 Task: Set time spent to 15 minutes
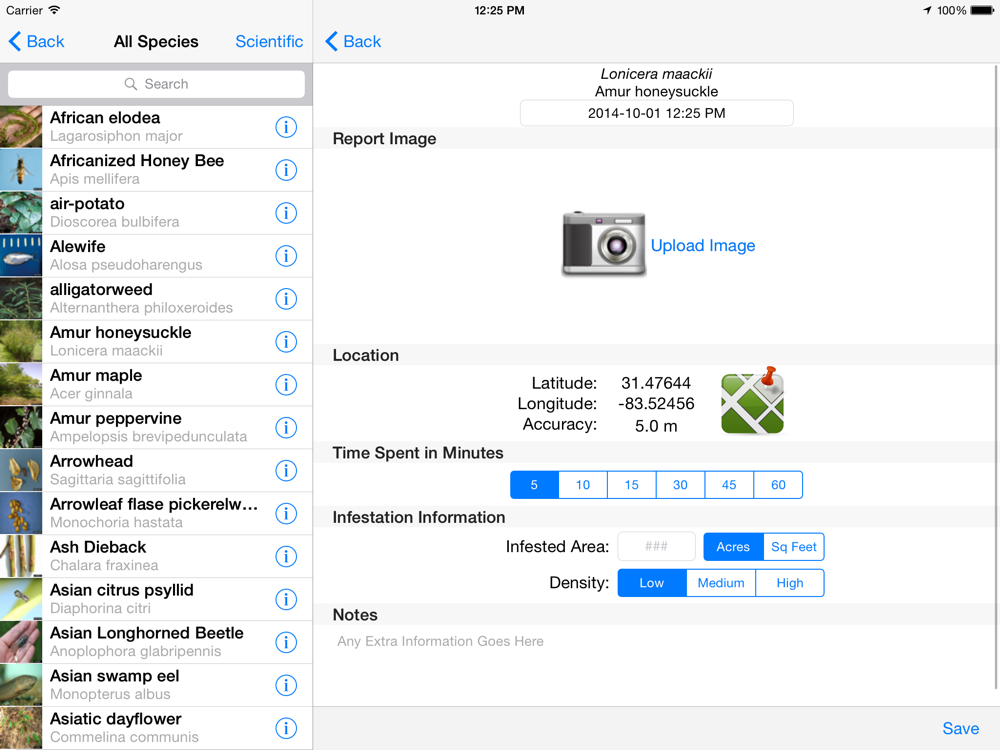pos(631,485)
